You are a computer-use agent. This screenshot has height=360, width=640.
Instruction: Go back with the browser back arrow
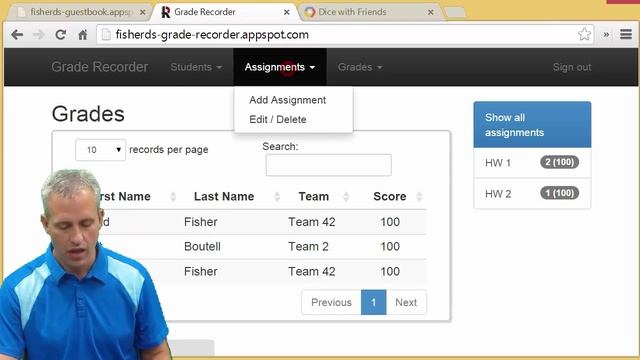17,35
